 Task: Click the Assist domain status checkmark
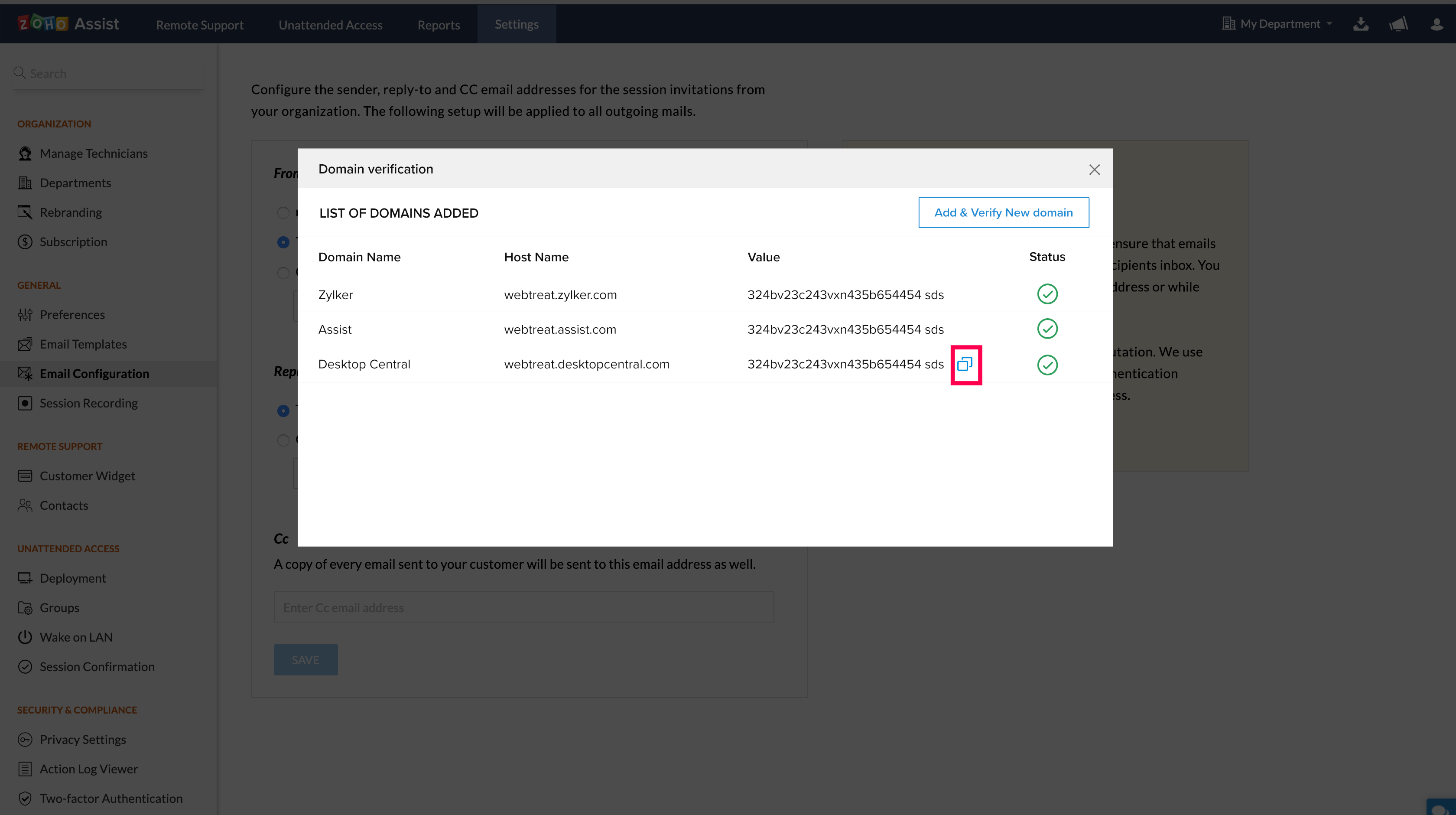pos(1047,329)
